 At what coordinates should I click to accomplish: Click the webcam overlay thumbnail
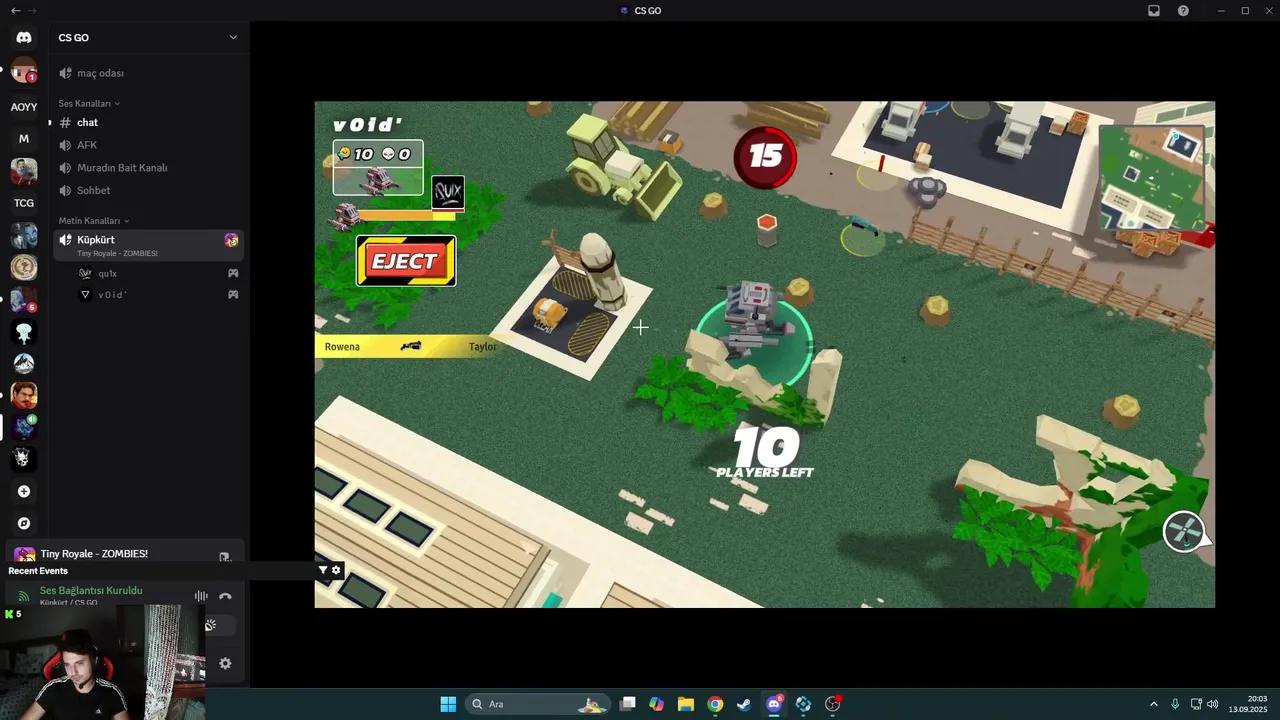pyautogui.click(x=102, y=662)
